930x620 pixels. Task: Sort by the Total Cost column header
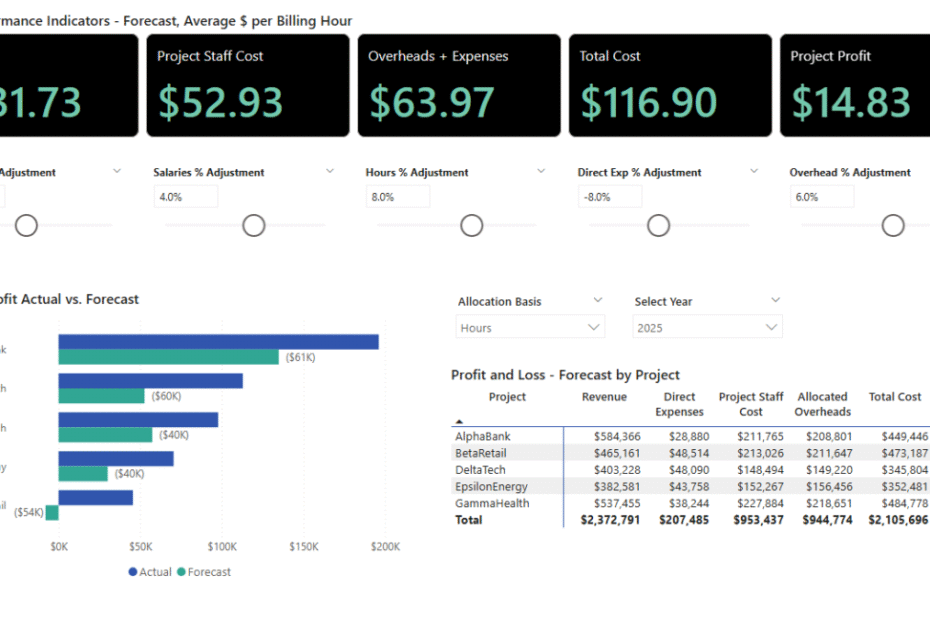(x=894, y=396)
